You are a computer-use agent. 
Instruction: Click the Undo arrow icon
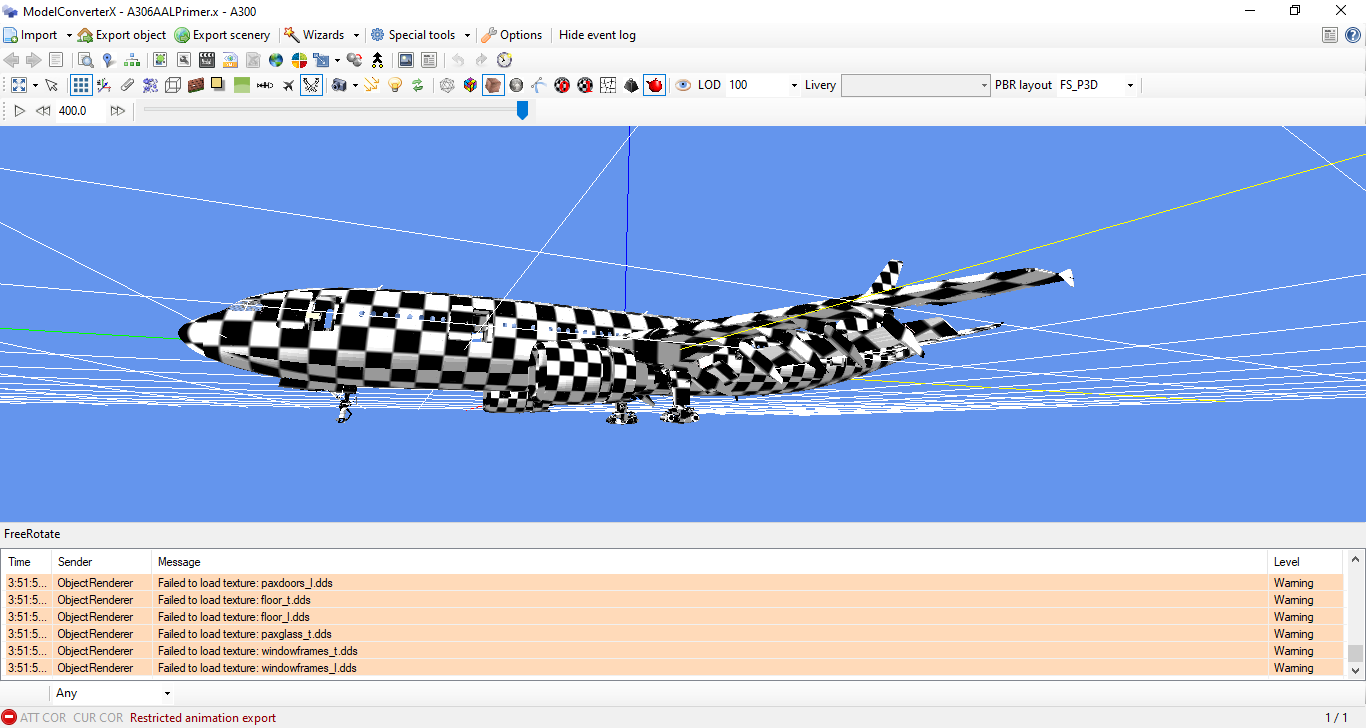point(458,60)
